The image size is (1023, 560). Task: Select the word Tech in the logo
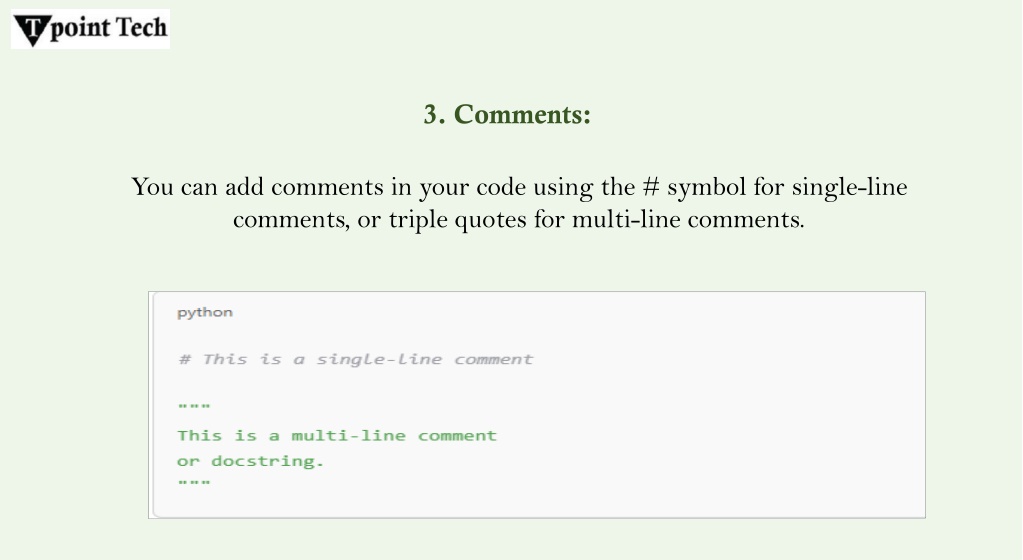pos(142,27)
